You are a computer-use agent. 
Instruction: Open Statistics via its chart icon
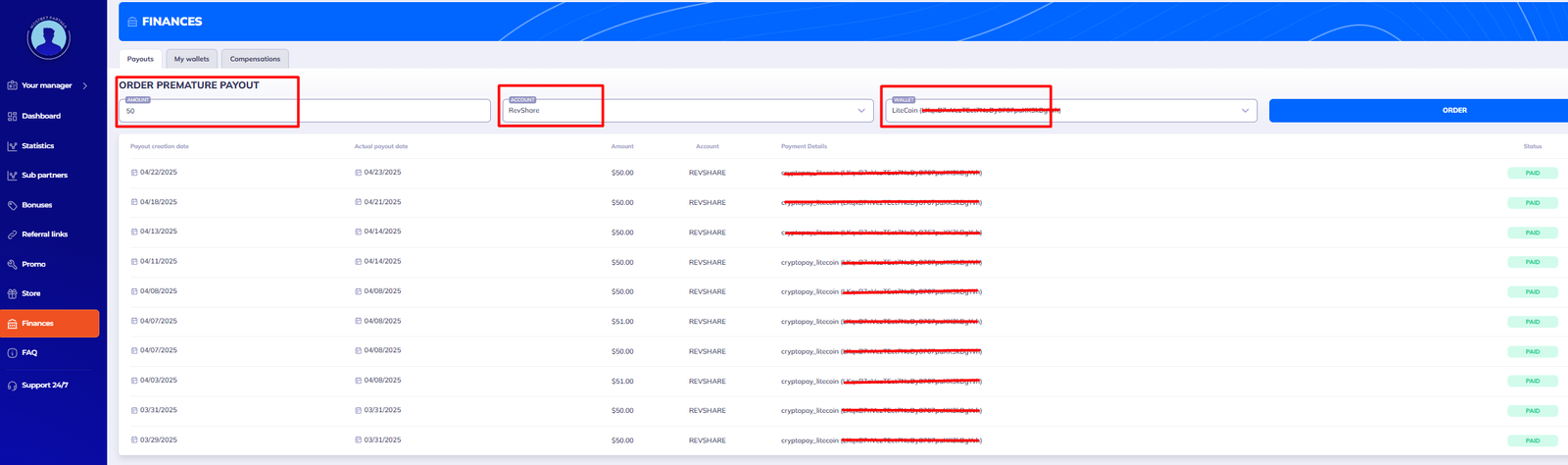click(x=12, y=146)
